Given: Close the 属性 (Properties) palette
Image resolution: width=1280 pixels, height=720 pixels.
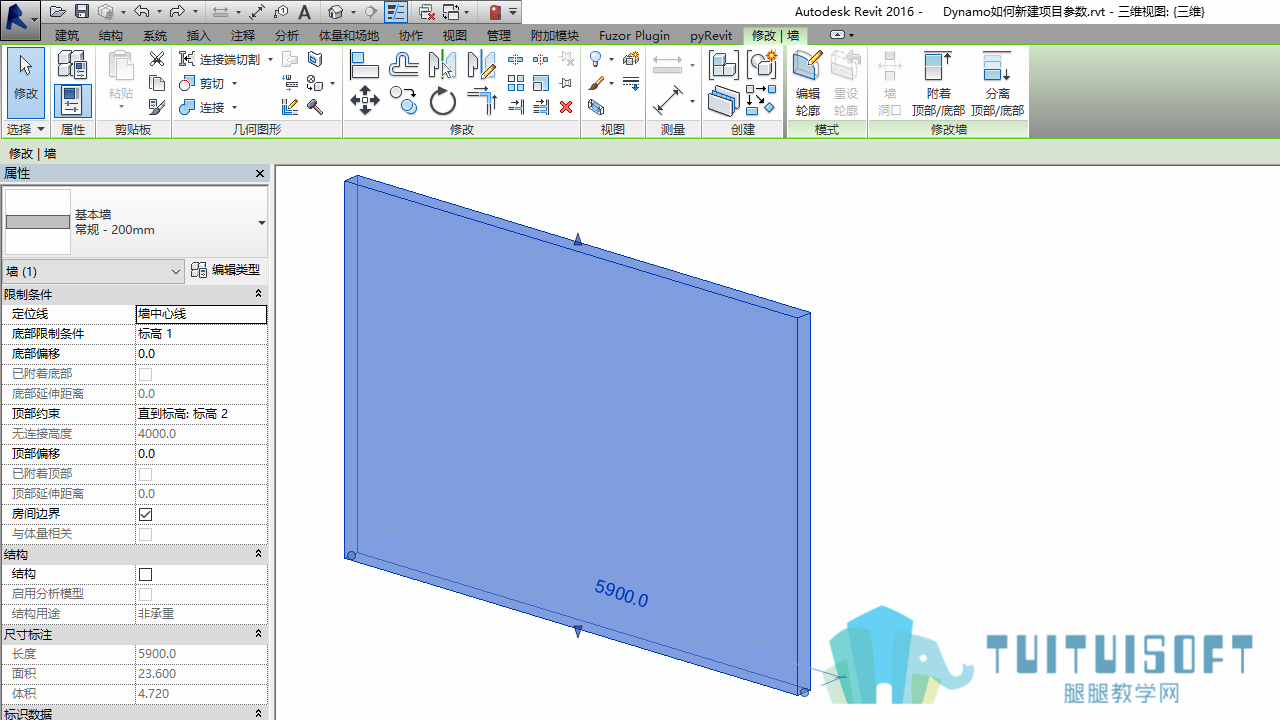Looking at the screenshot, I should click(260, 174).
